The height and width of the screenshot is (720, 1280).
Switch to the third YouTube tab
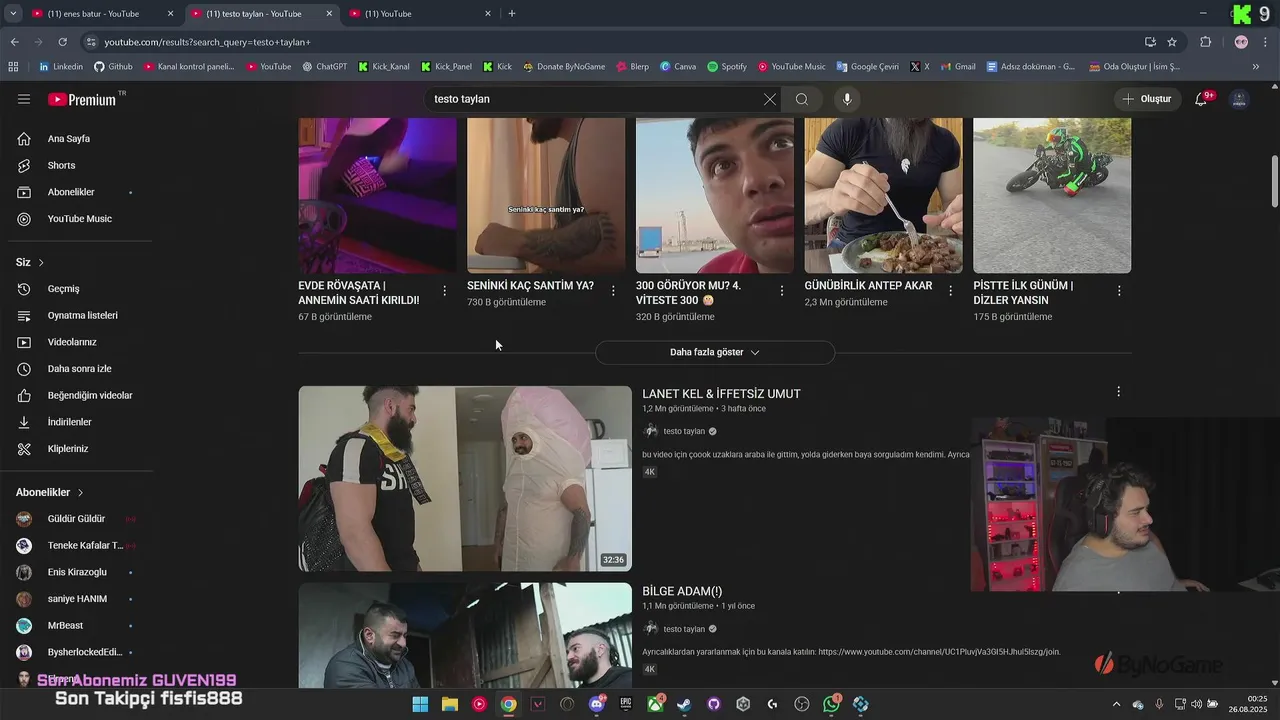tap(420, 14)
